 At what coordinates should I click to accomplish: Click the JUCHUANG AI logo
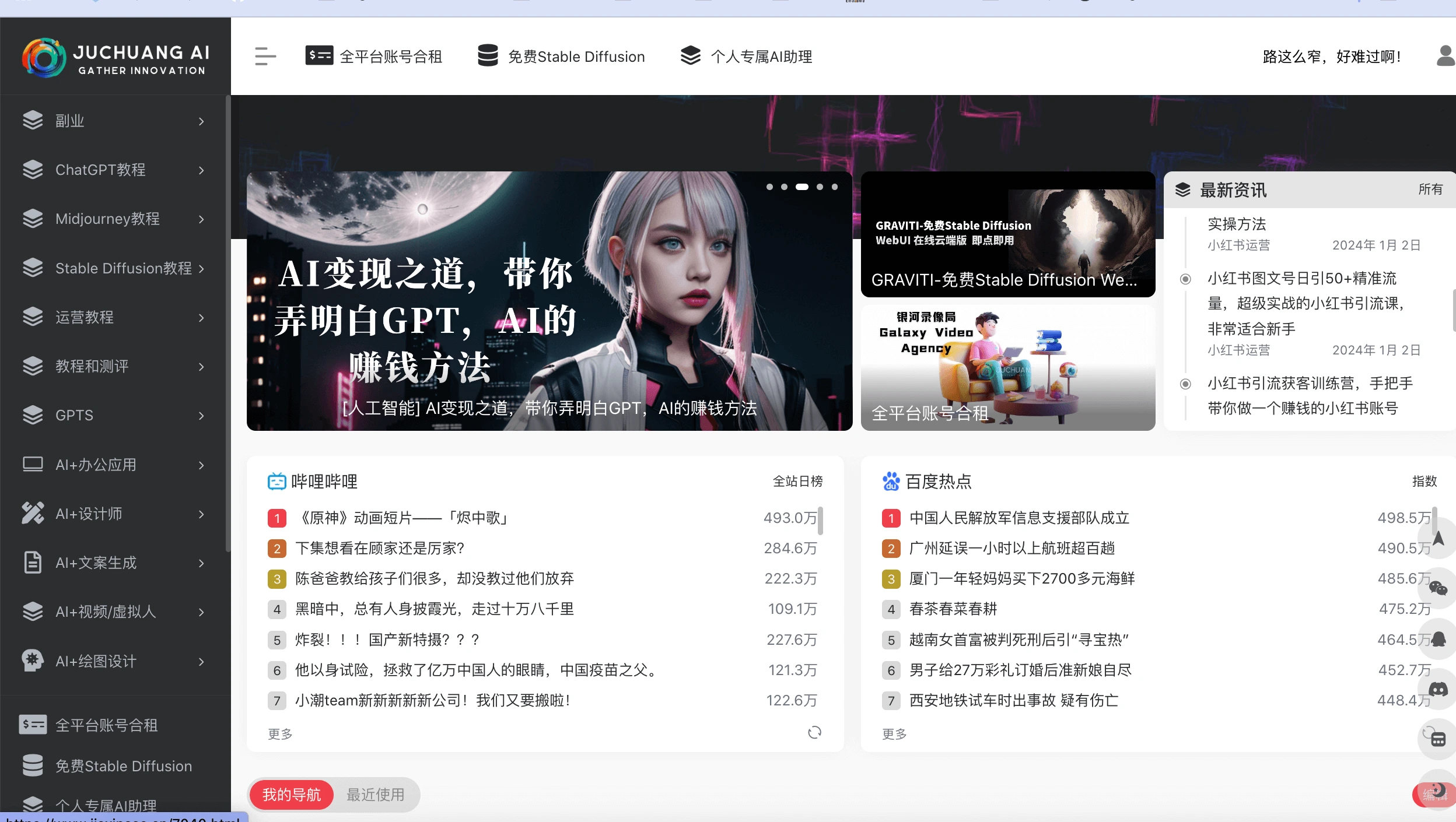(x=116, y=58)
